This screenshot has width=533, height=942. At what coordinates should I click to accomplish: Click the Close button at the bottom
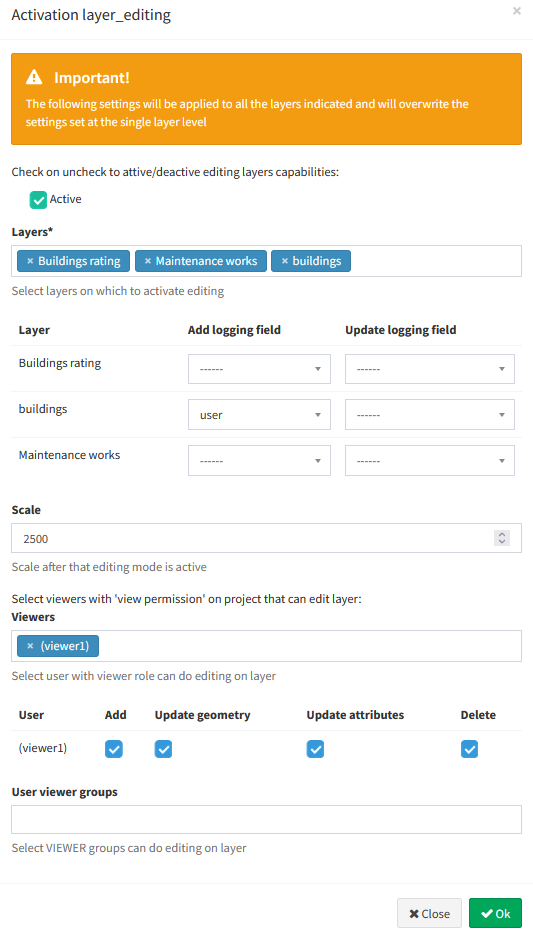(x=429, y=913)
